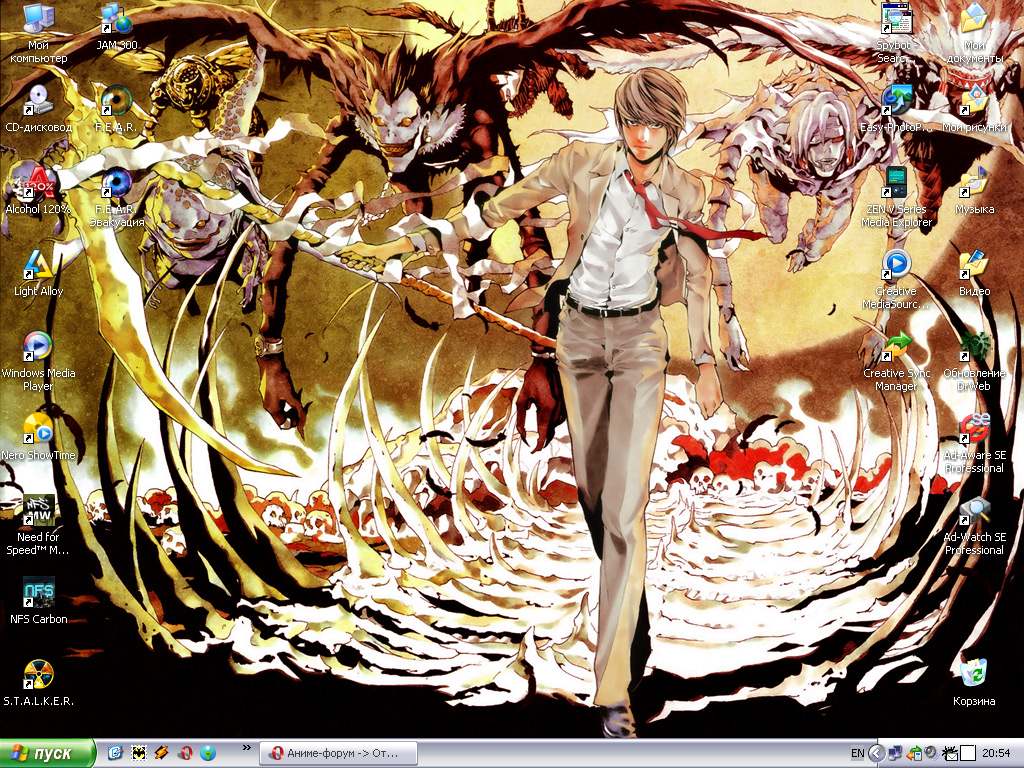Select the Ad-Aware SE Professional icon
Screen dimensions: 1024x768
point(974,443)
